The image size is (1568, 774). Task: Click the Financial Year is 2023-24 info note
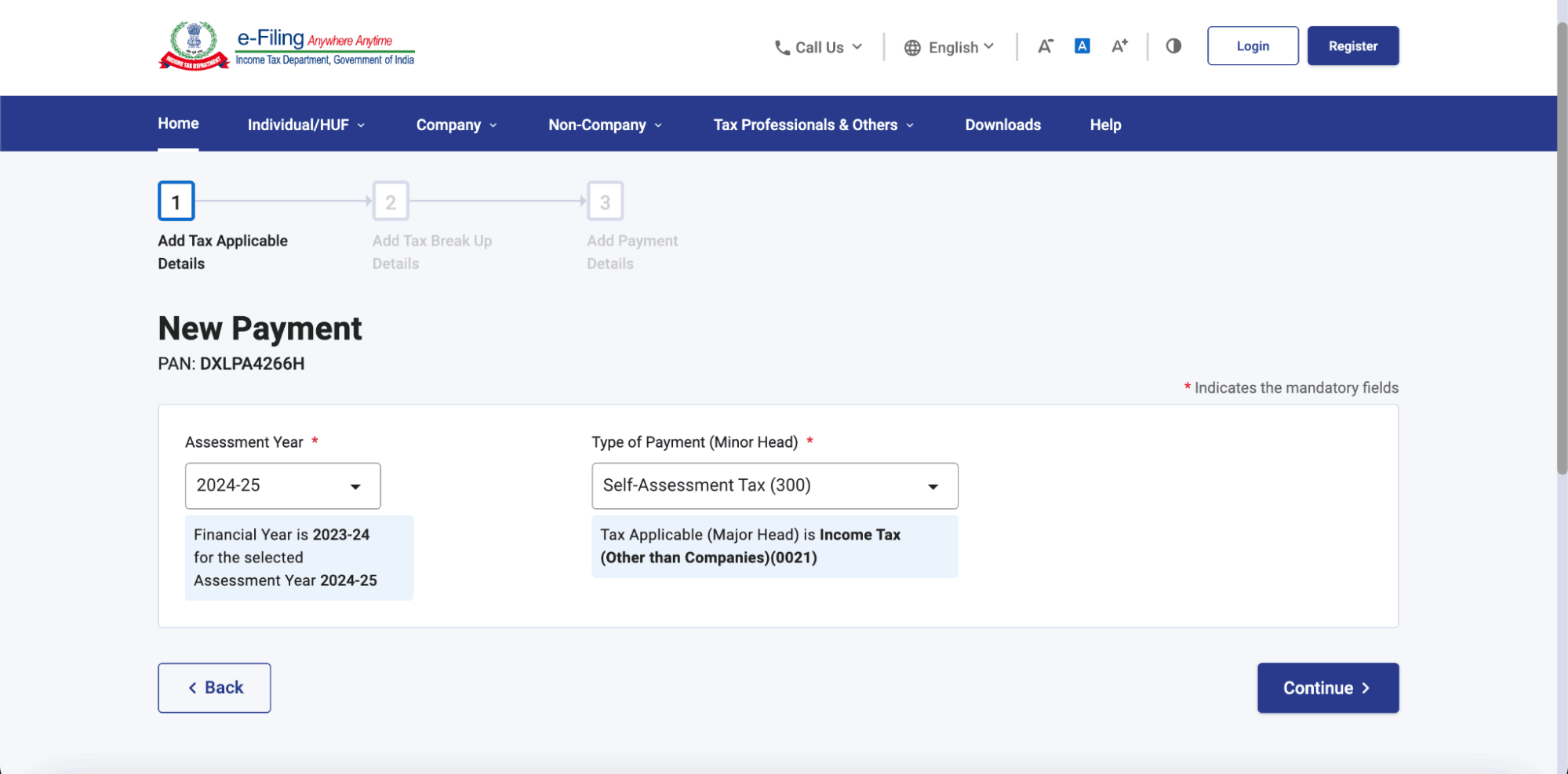click(x=299, y=558)
